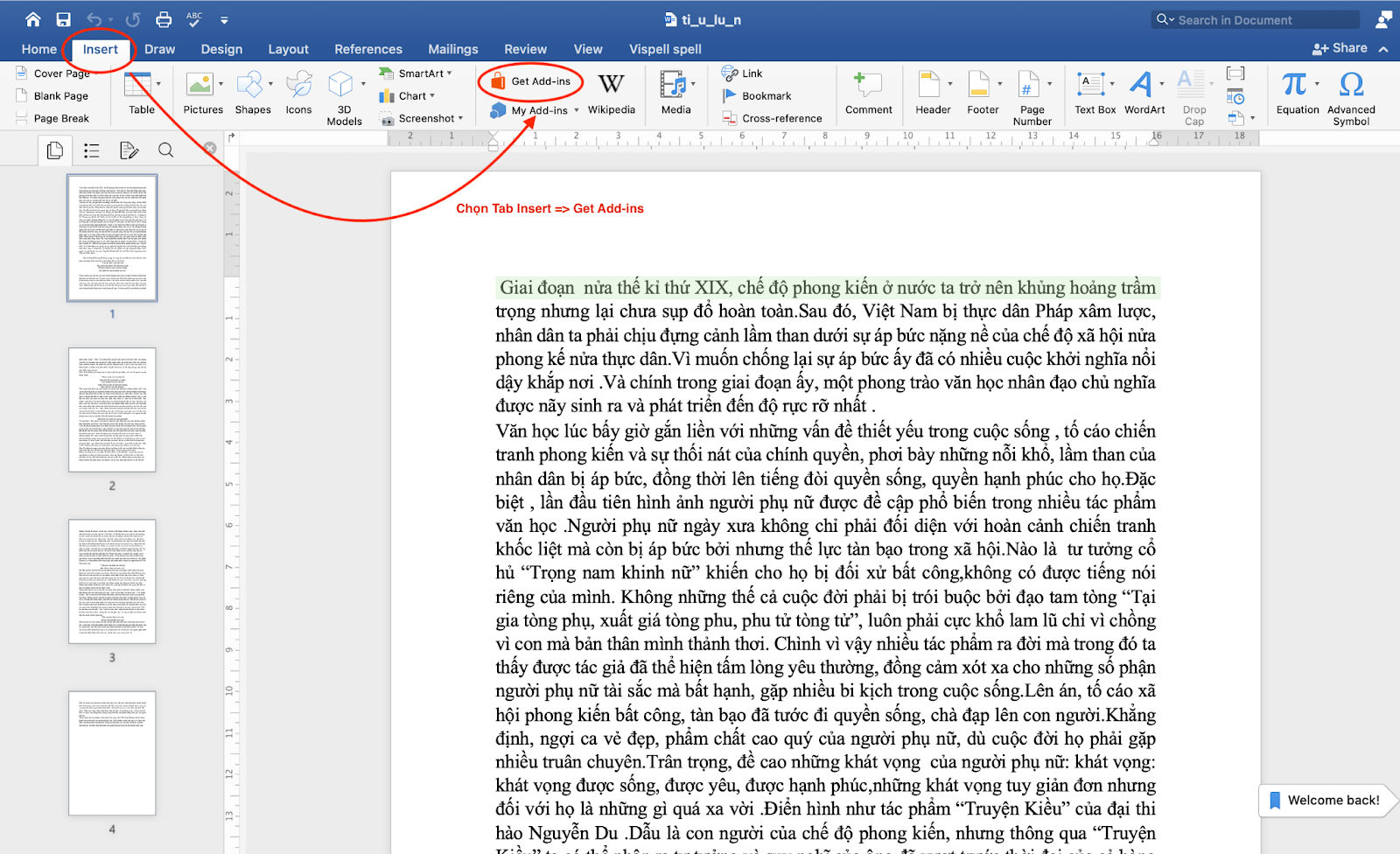Open the Vispell spell tab
1400x854 pixels.
point(665,49)
